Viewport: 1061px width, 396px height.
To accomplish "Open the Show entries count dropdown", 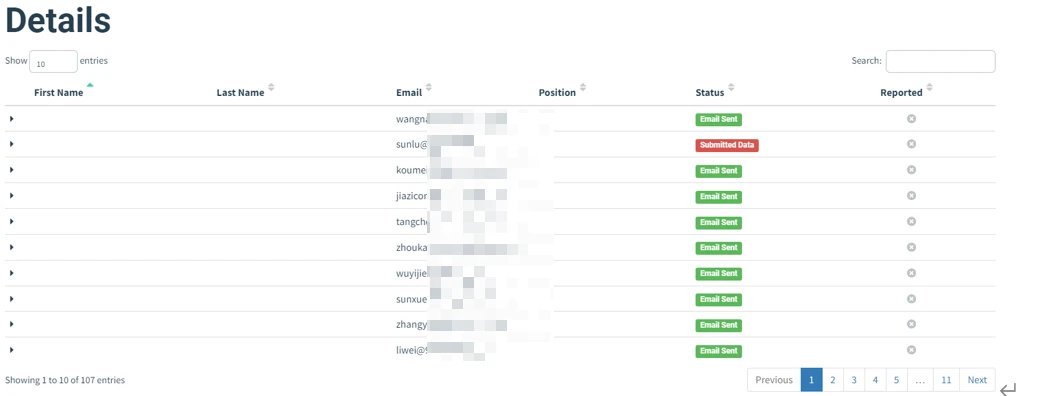I will coord(53,62).
